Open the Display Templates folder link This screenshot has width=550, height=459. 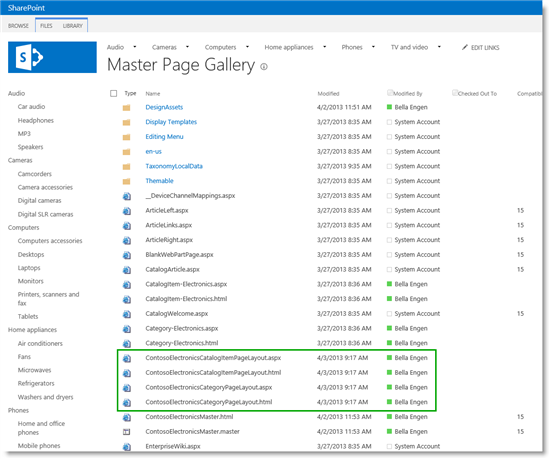[171, 122]
